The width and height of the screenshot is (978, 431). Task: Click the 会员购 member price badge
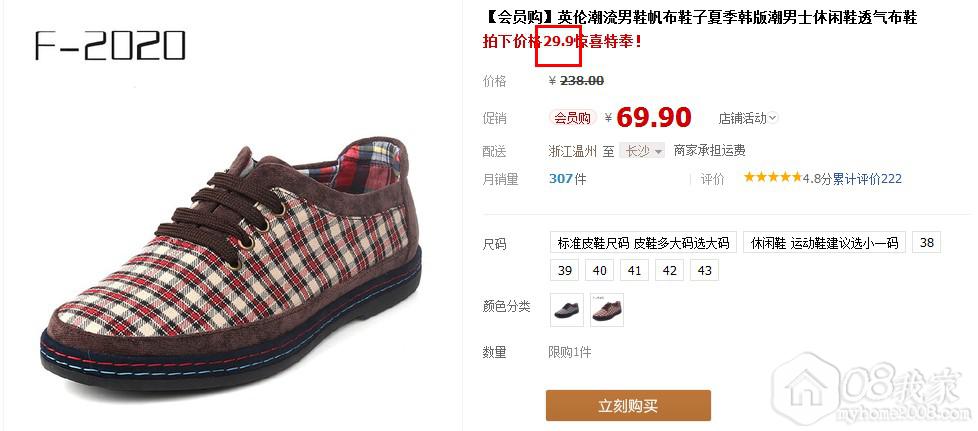click(573, 118)
